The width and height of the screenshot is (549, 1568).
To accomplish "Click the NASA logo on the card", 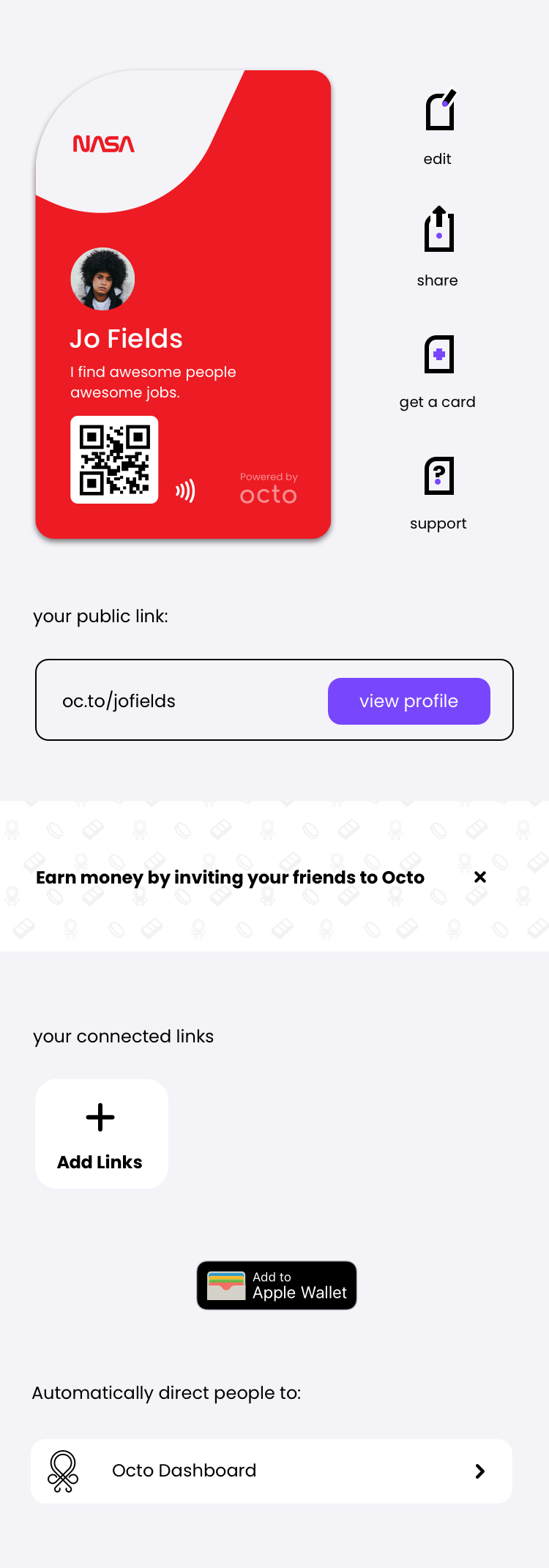I will coord(104,143).
